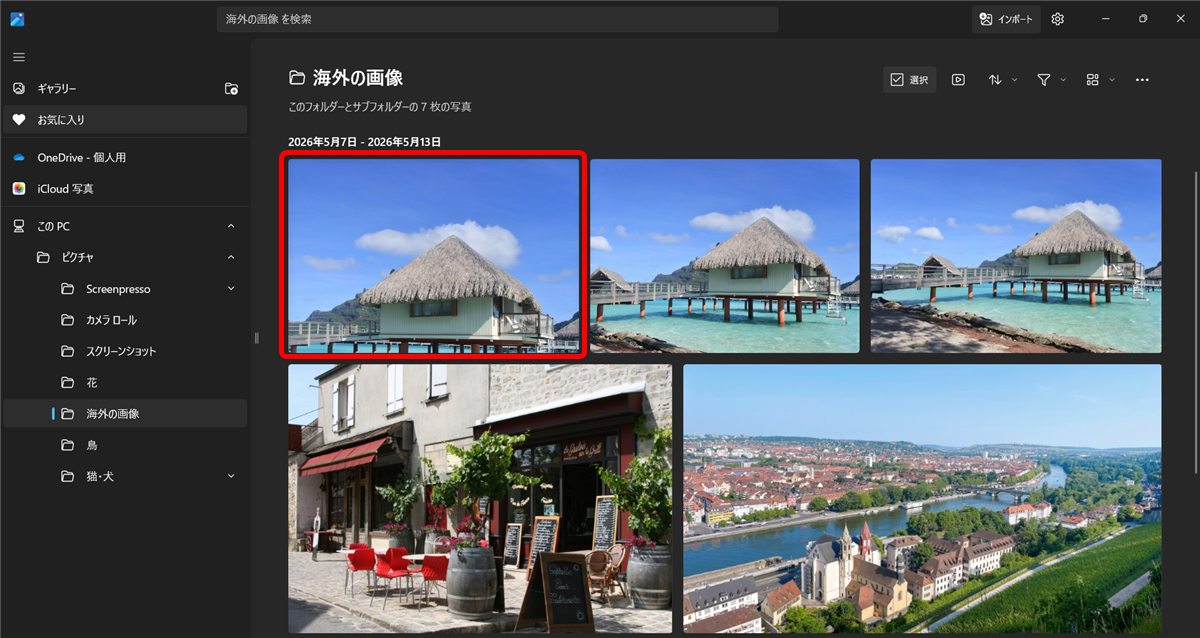
Task: Click the ギャラリー picture icon
Action: [x=19, y=88]
